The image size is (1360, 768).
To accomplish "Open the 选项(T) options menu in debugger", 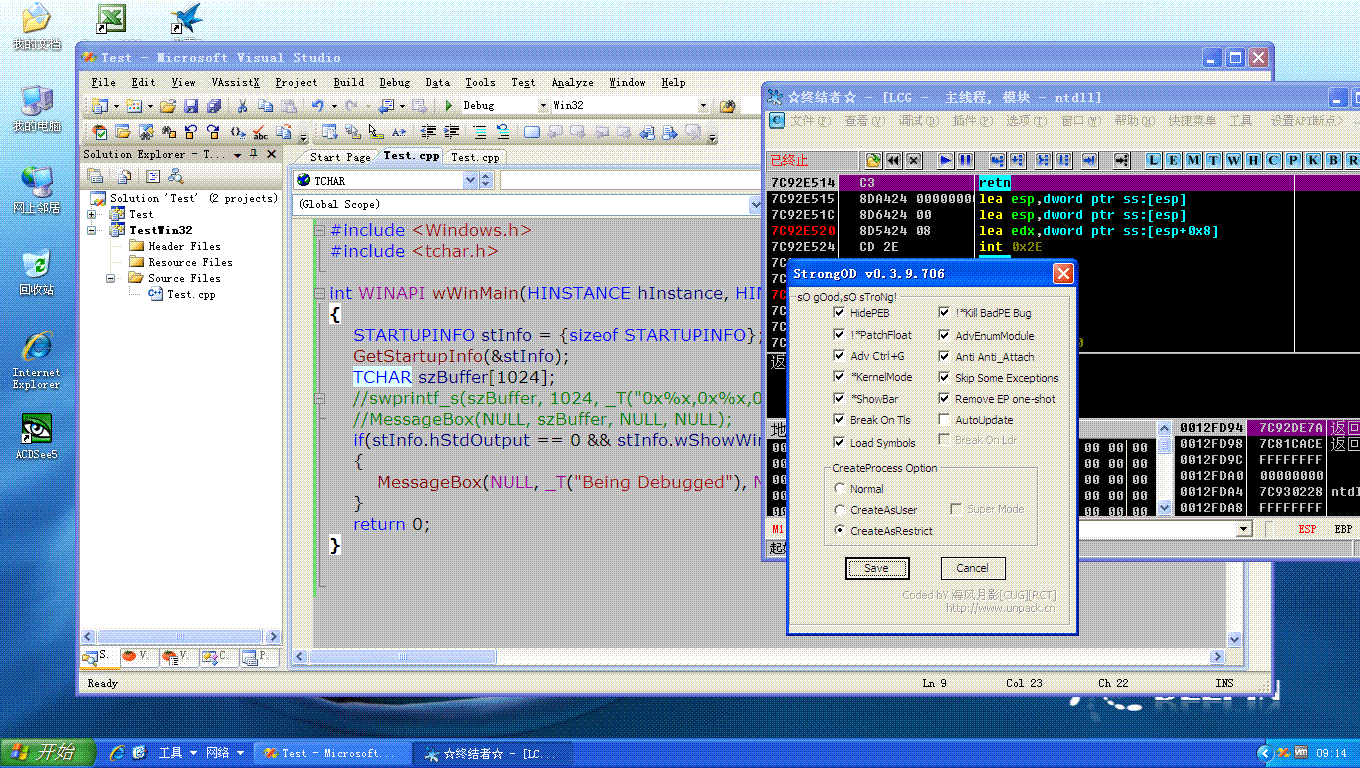I will pyautogui.click(x=1027, y=121).
